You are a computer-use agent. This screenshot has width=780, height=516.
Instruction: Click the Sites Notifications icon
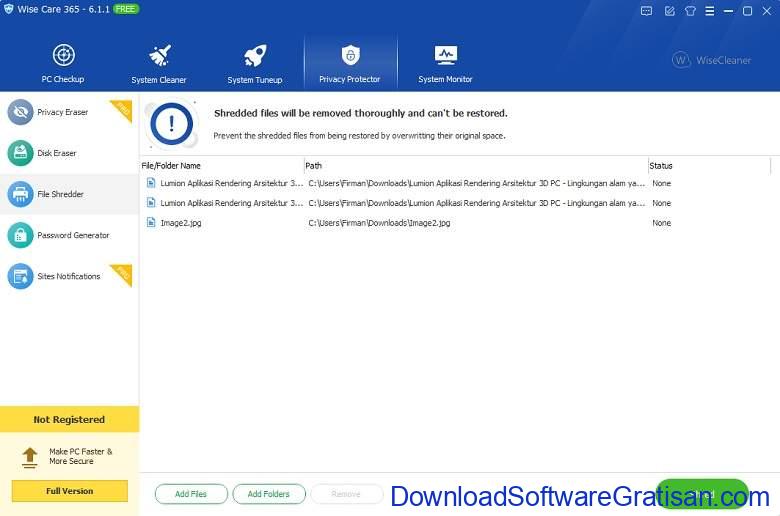click(x=20, y=276)
